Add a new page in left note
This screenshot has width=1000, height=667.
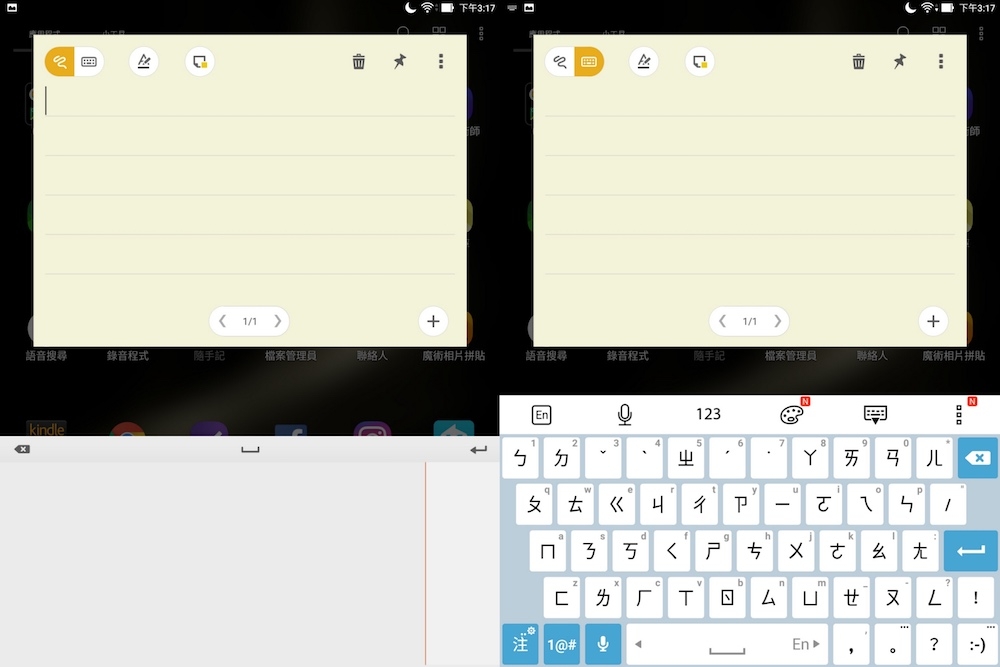click(x=433, y=321)
